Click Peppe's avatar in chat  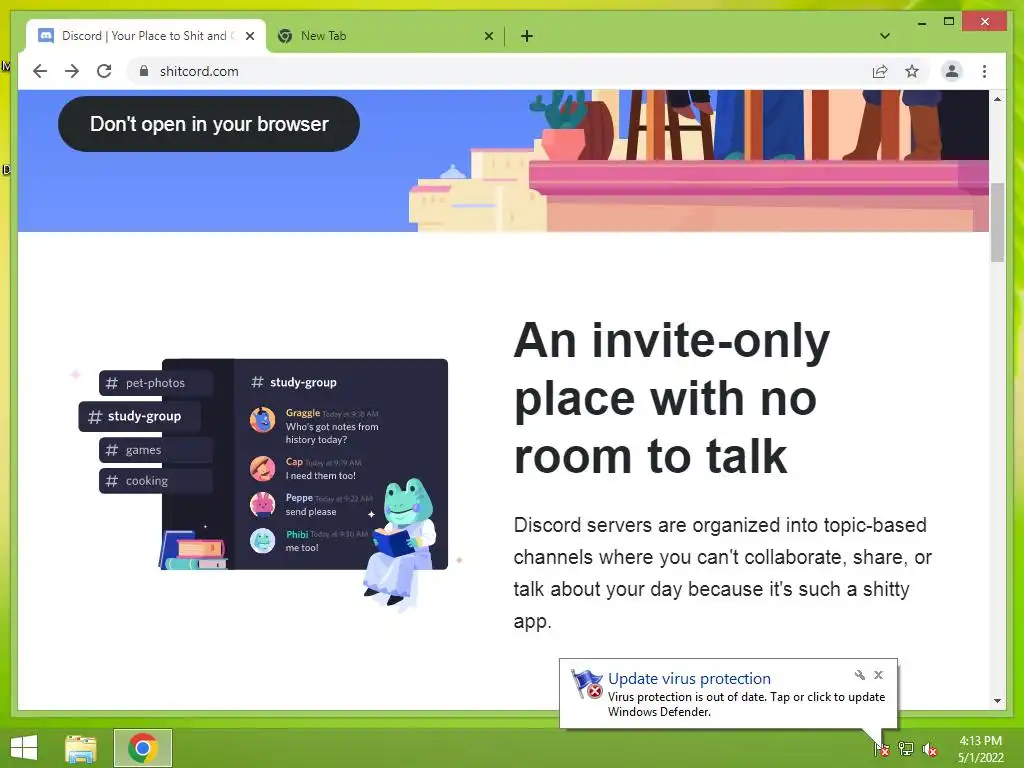263,504
